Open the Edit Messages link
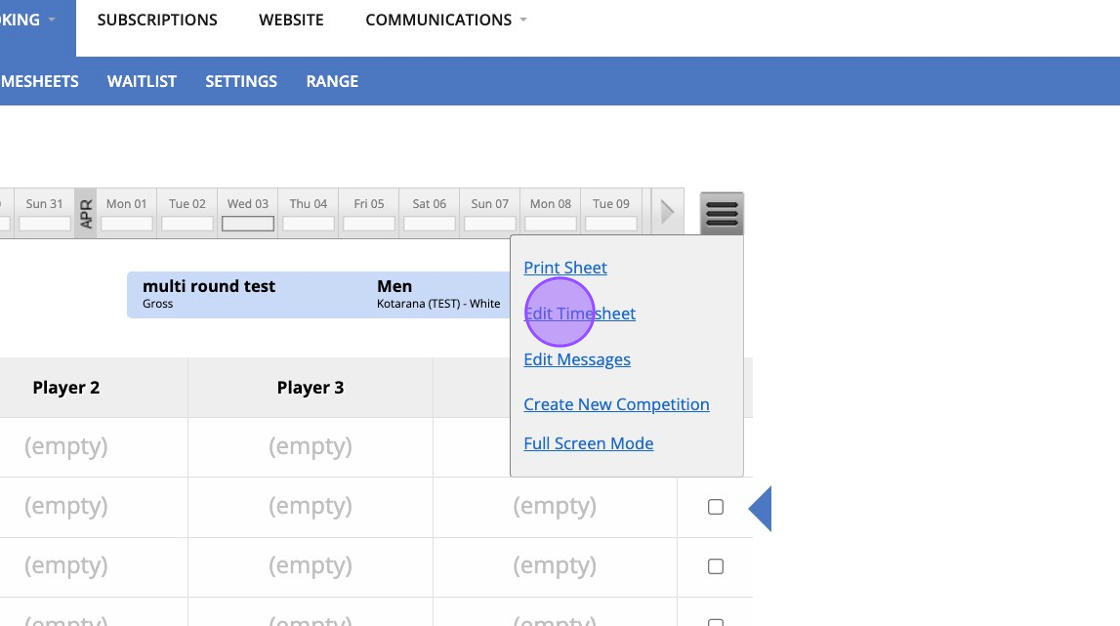1120x626 pixels. [x=577, y=359]
